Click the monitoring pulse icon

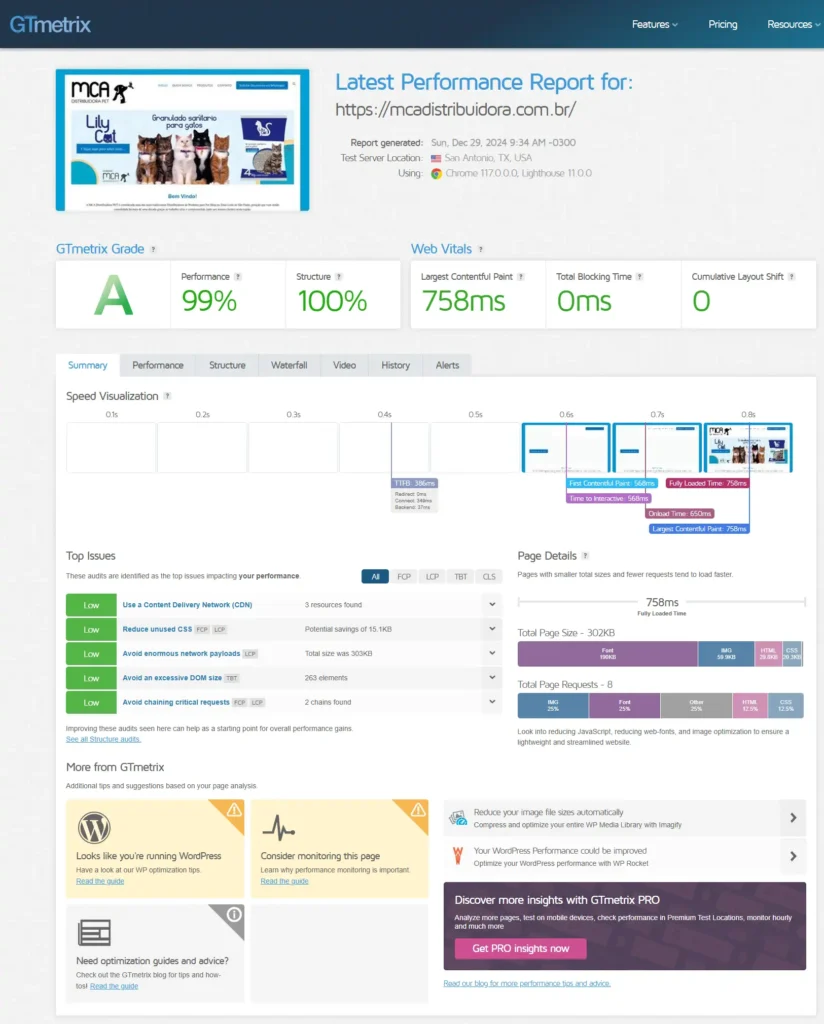coord(278,827)
